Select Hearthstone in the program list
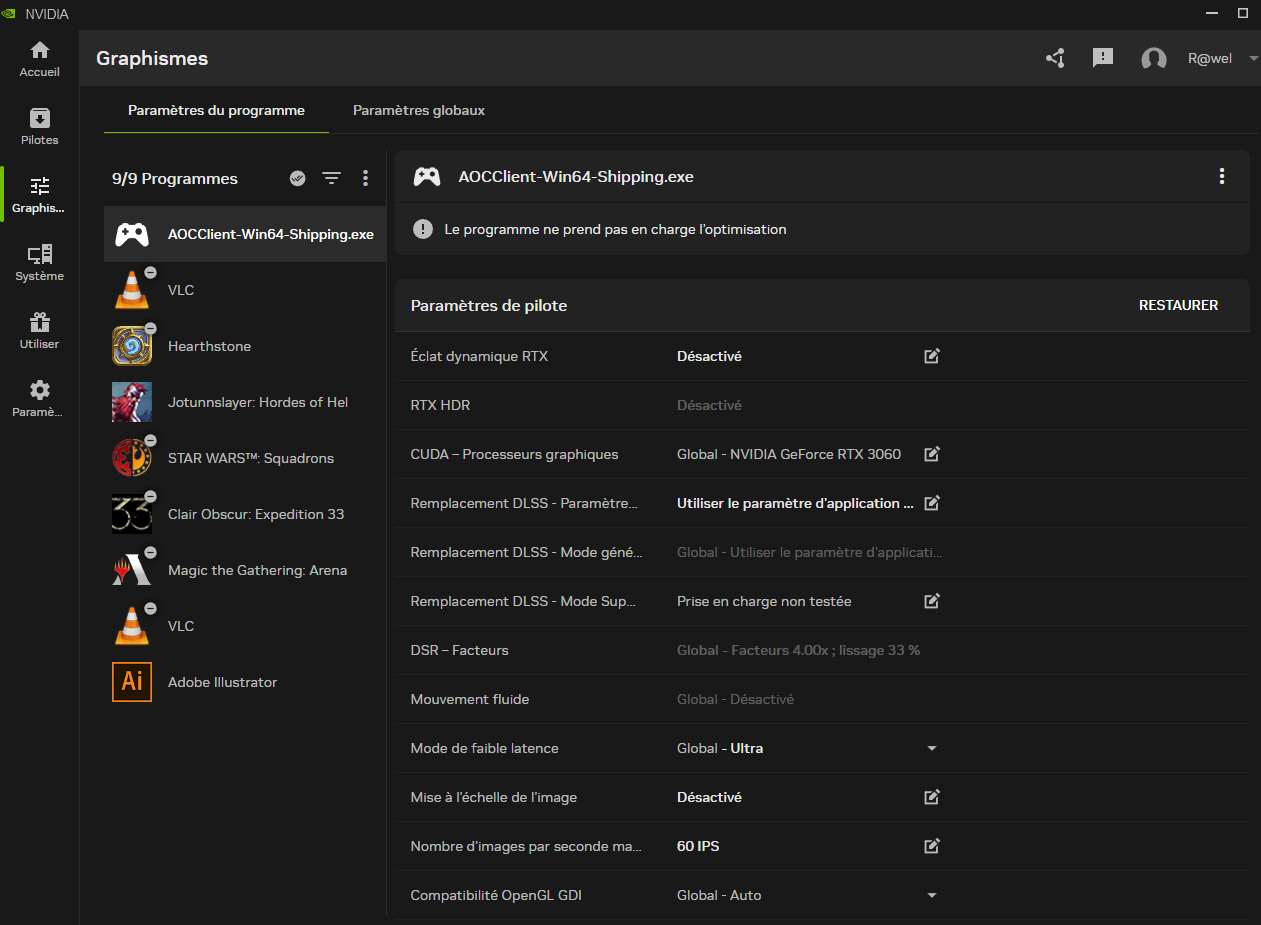The height and width of the screenshot is (925, 1261). pos(245,346)
